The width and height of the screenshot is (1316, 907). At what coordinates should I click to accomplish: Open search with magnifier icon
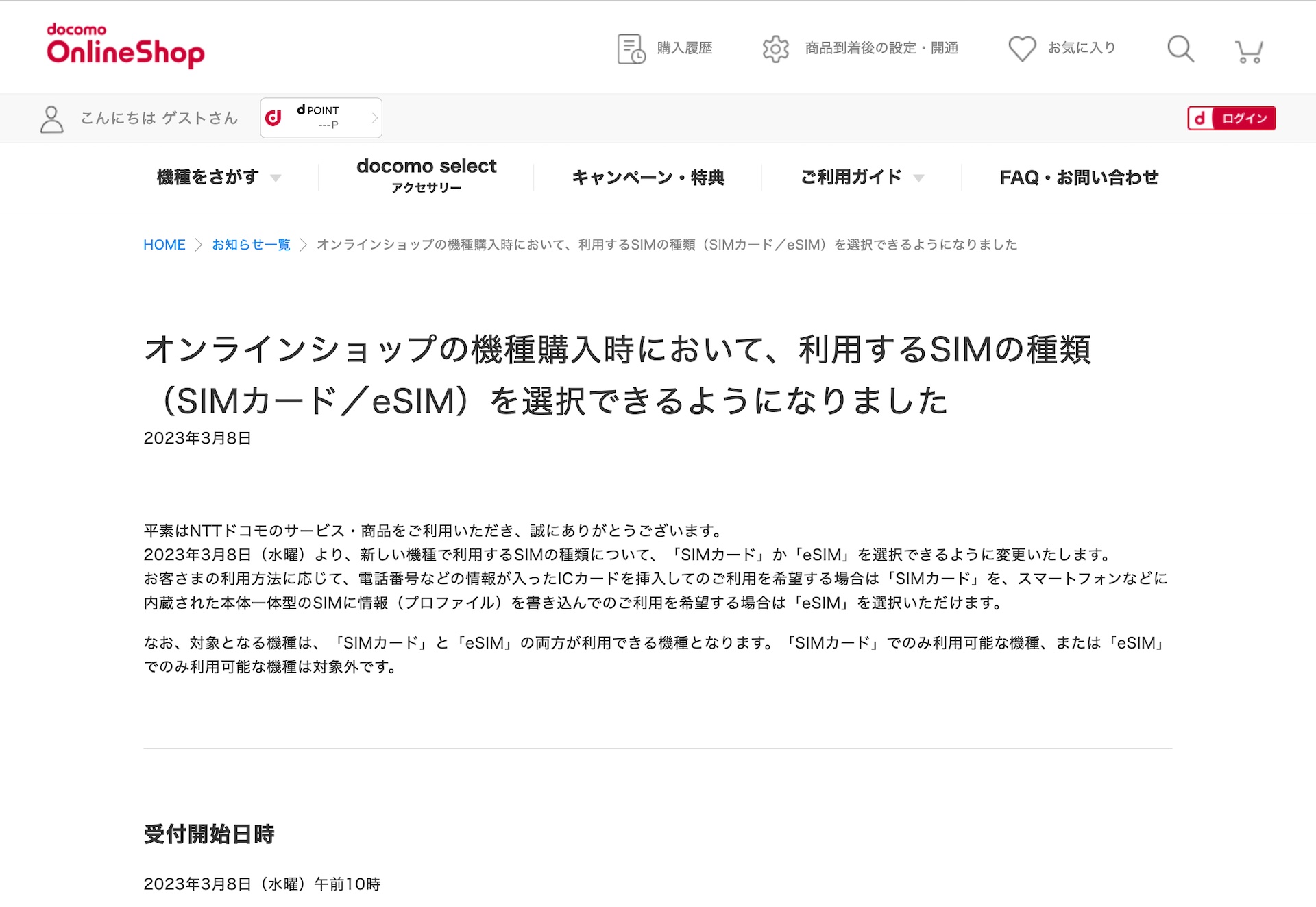(1180, 49)
